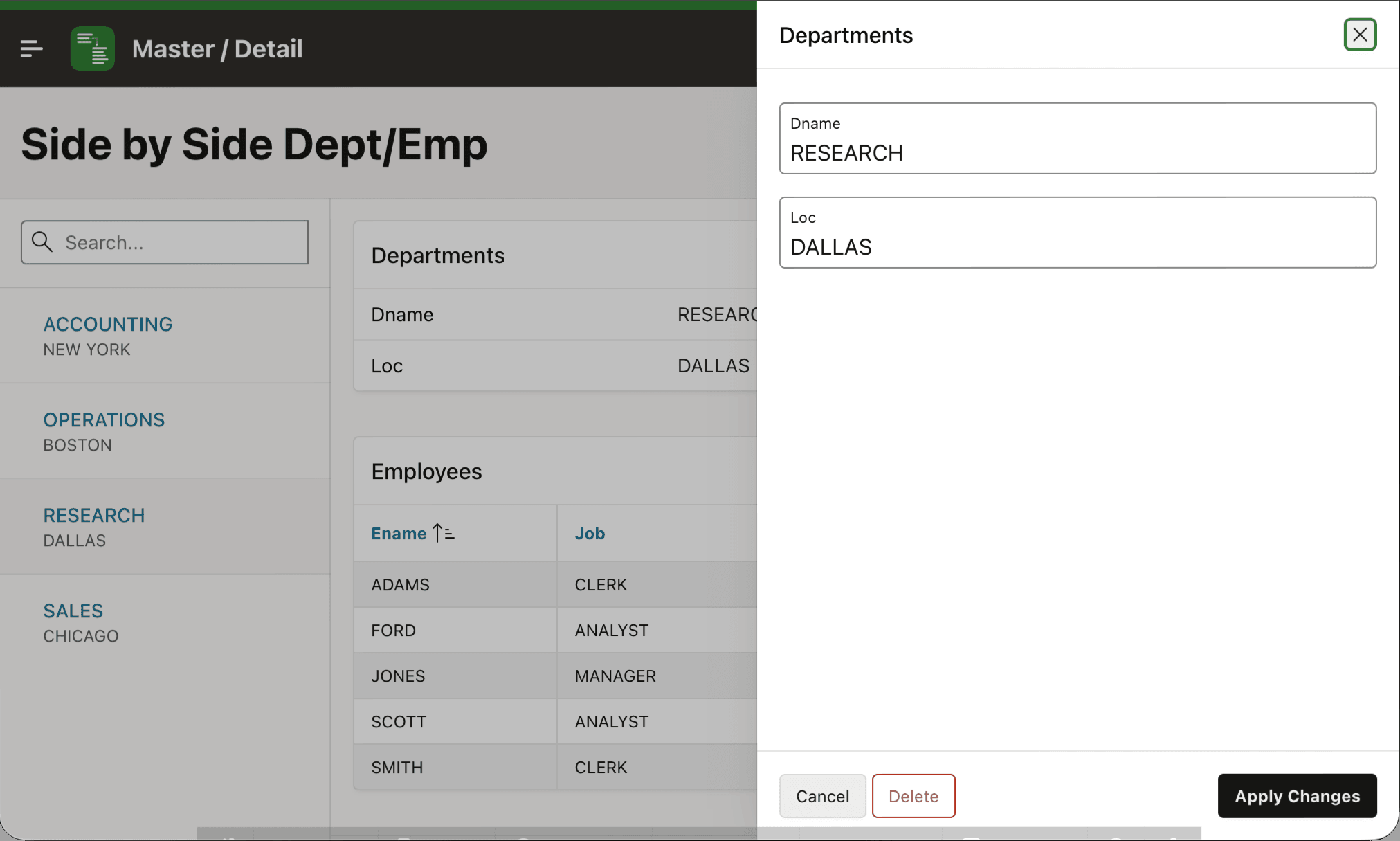Click in the Search box
Screen dimensions: 1400x841
pos(165,242)
